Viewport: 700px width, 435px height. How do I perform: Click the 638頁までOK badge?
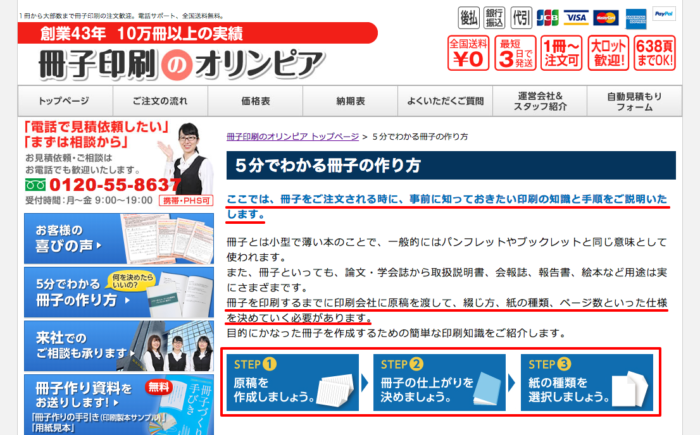point(654,53)
